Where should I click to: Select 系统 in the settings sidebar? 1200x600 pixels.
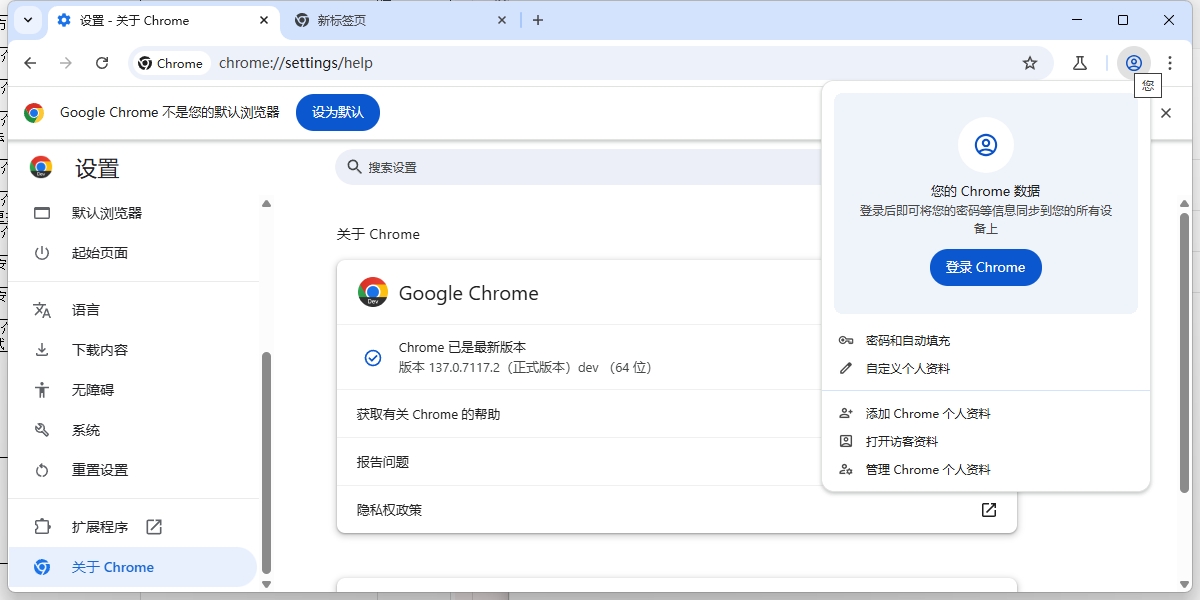(85, 429)
